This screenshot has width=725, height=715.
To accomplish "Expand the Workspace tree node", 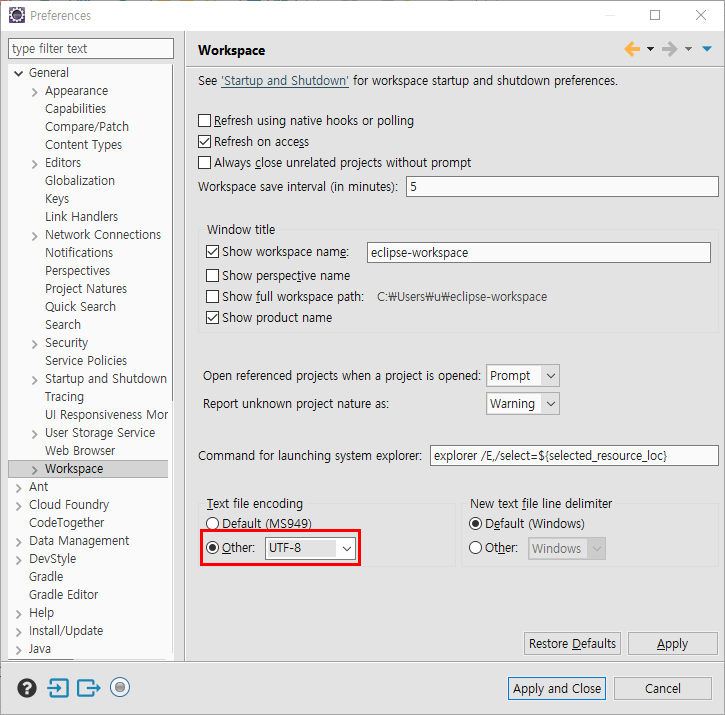I will pyautogui.click(x=35, y=470).
